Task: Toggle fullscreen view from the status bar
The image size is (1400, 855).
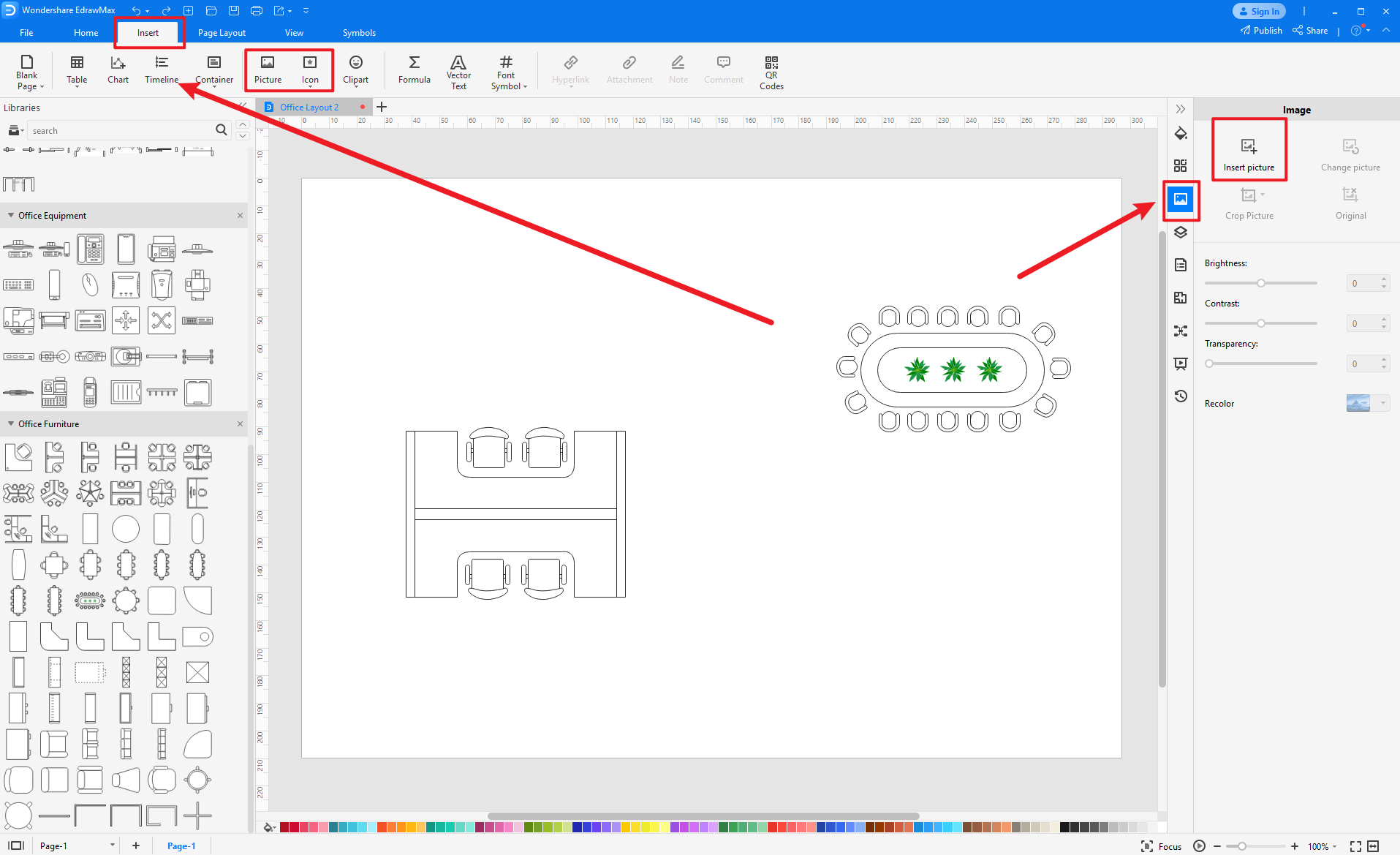Action: click(x=1356, y=845)
